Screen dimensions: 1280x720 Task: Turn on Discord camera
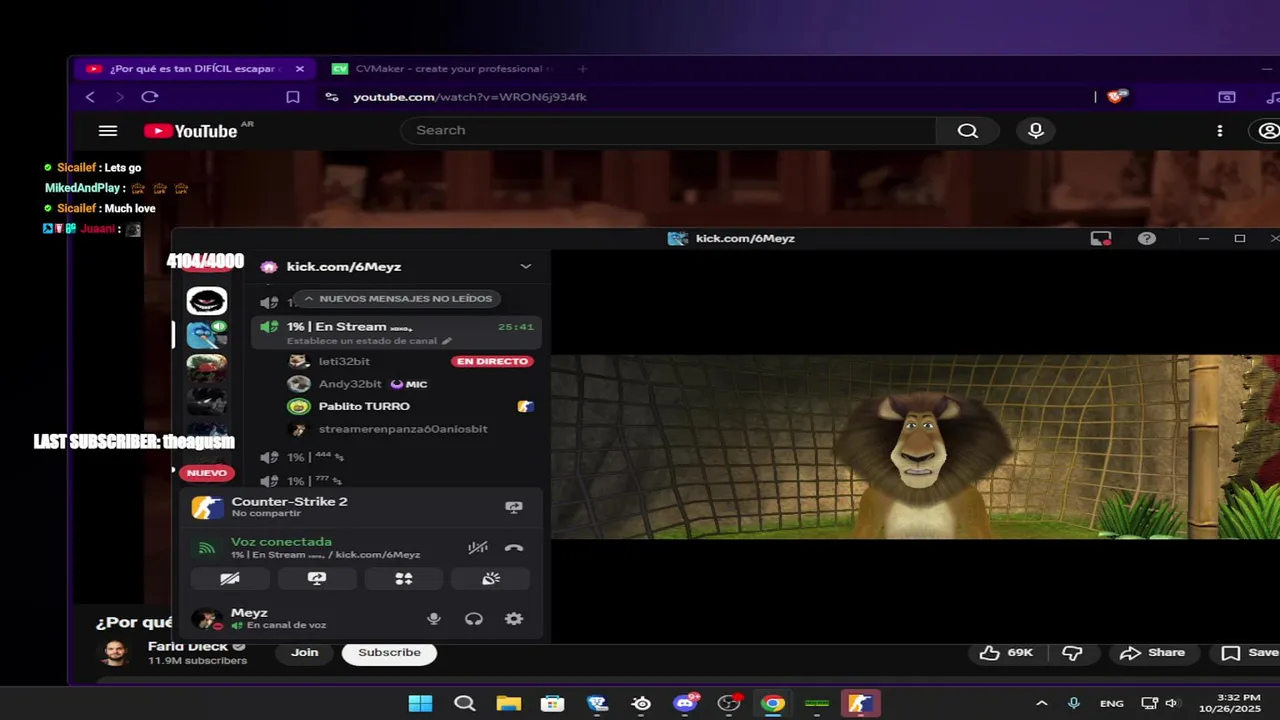point(230,579)
